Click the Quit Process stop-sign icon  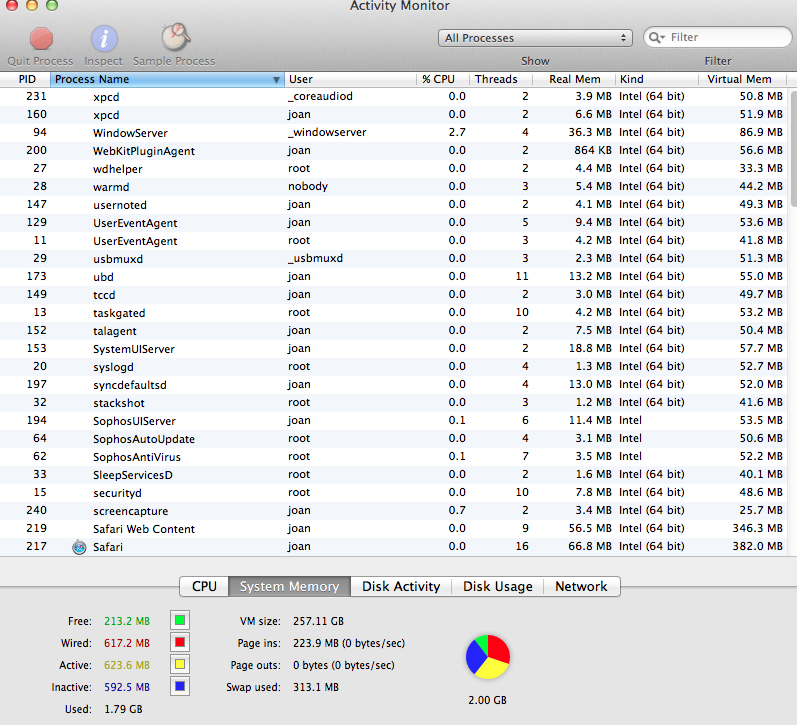coord(41,39)
